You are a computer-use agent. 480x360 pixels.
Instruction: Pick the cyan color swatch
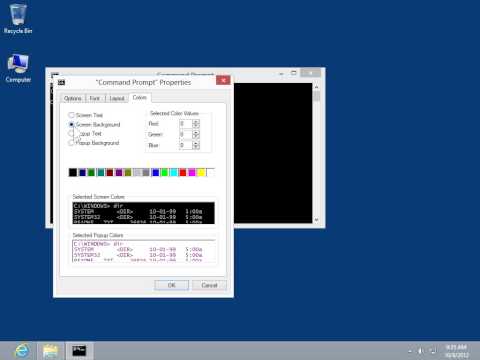coord(174,172)
